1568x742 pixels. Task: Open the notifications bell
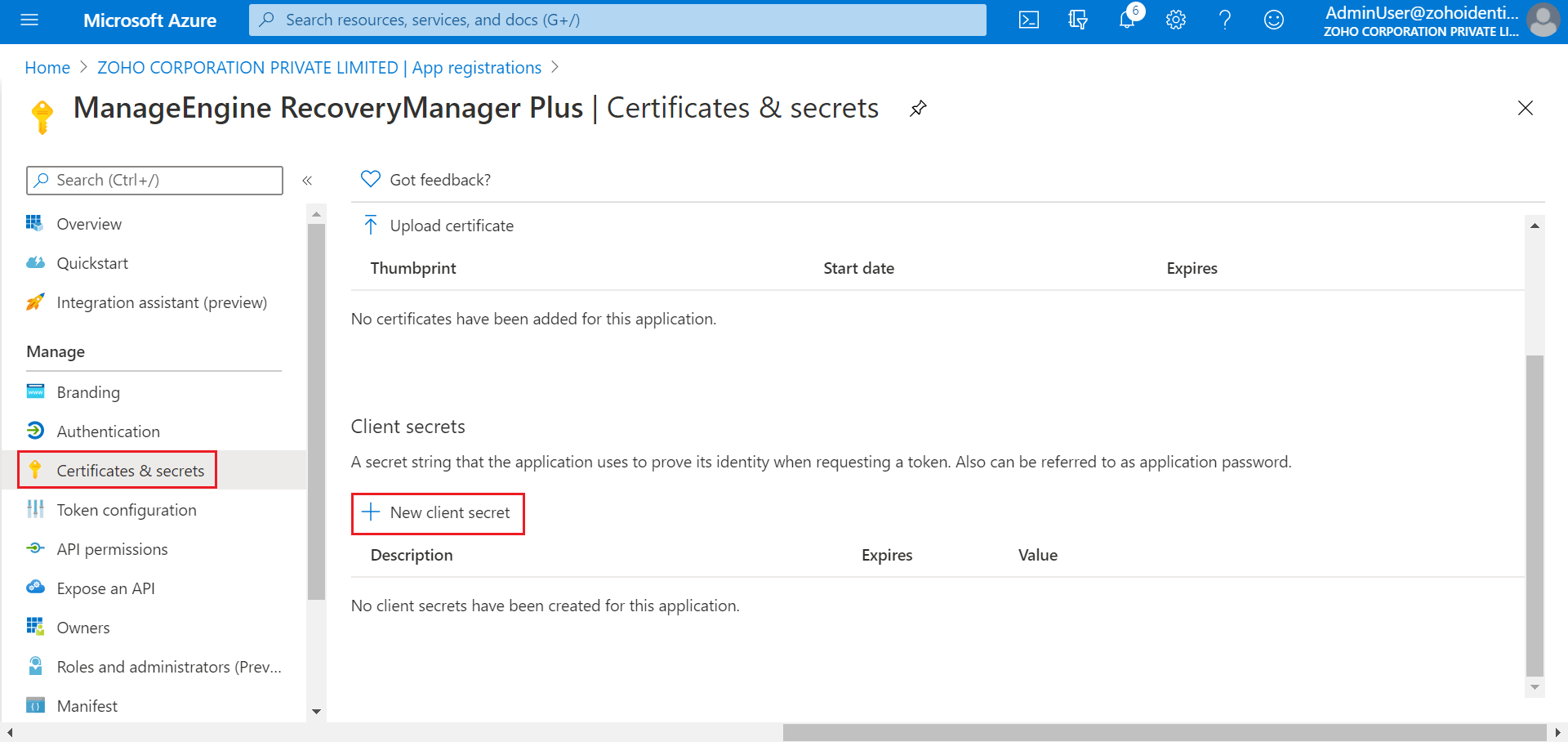pyautogui.click(x=1127, y=20)
